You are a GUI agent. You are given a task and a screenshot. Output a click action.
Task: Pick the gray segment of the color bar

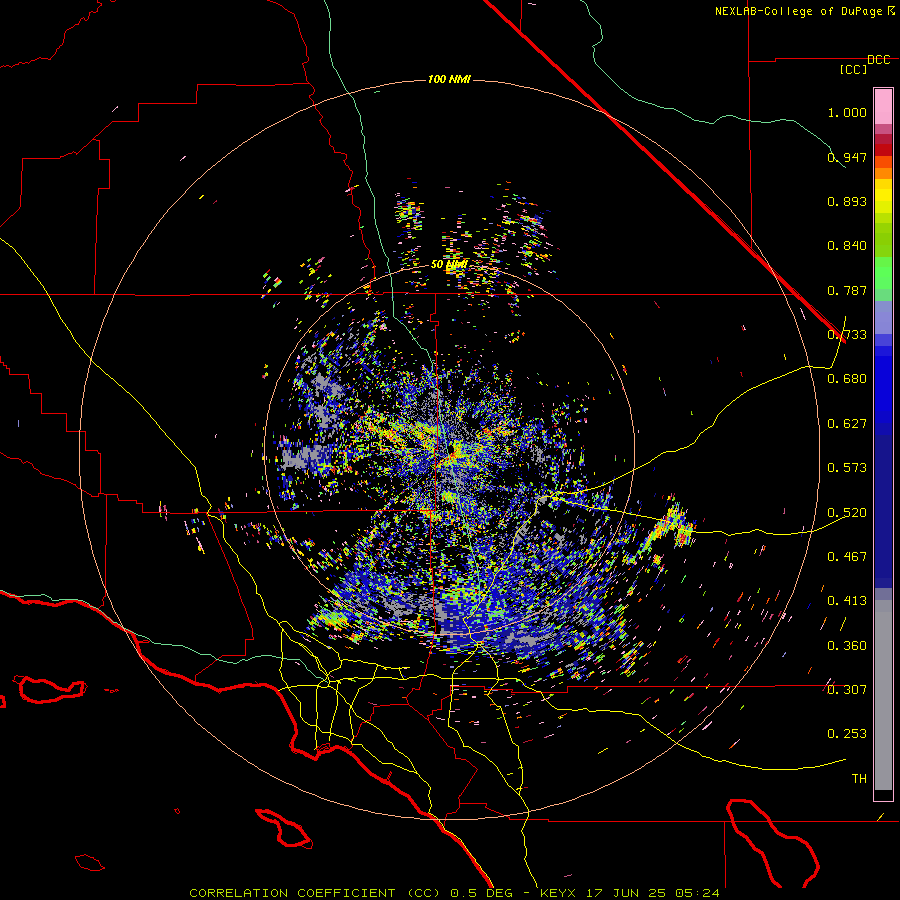[x=883, y=695]
